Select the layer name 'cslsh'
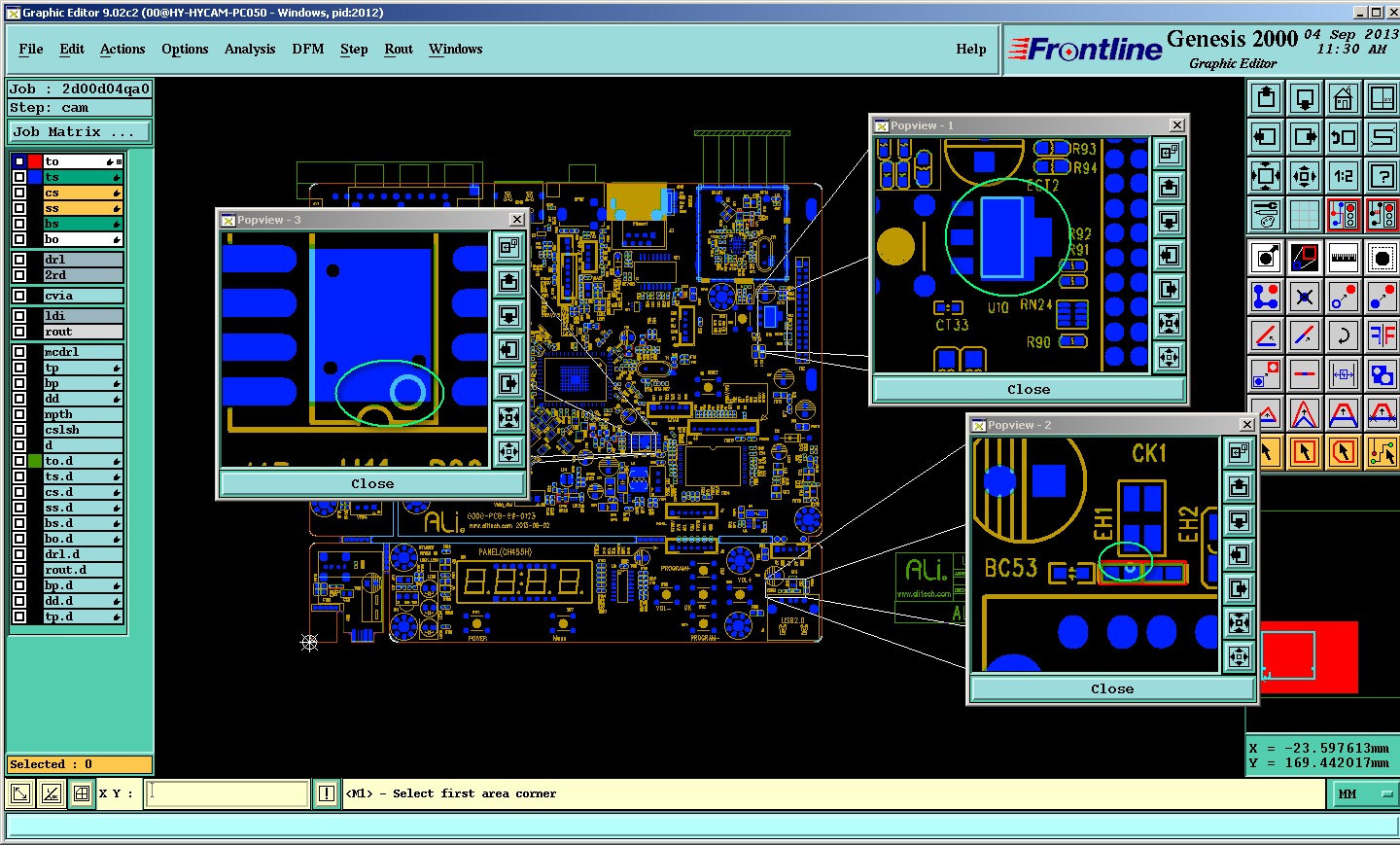Image resolution: width=1400 pixels, height=845 pixels. 83,430
